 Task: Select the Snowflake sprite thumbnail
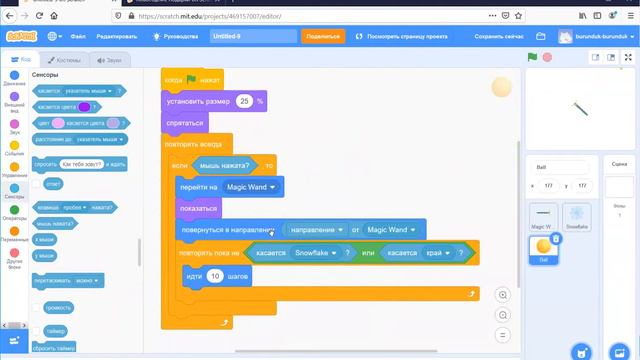(x=577, y=217)
